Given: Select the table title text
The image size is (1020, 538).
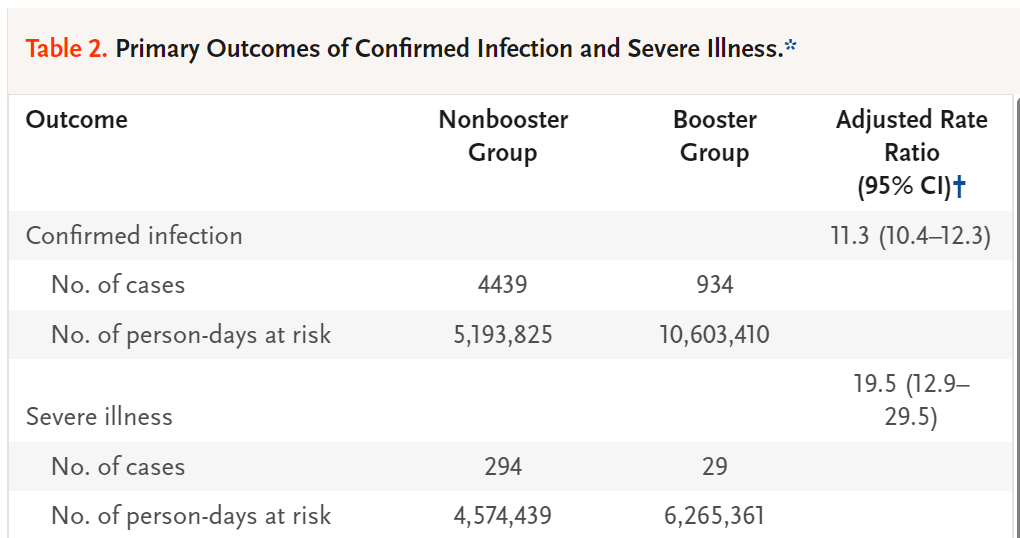Looking at the screenshot, I should [449, 49].
